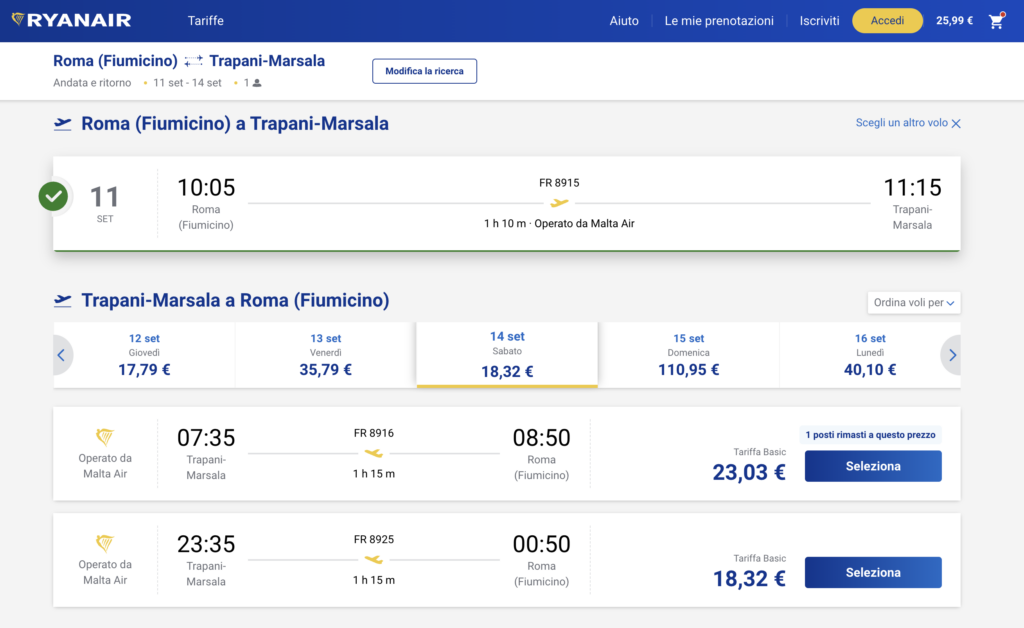Viewport: 1024px width, 628px height.
Task: Click the green checkmark on the 11 SET flight
Action: click(x=54, y=196)
